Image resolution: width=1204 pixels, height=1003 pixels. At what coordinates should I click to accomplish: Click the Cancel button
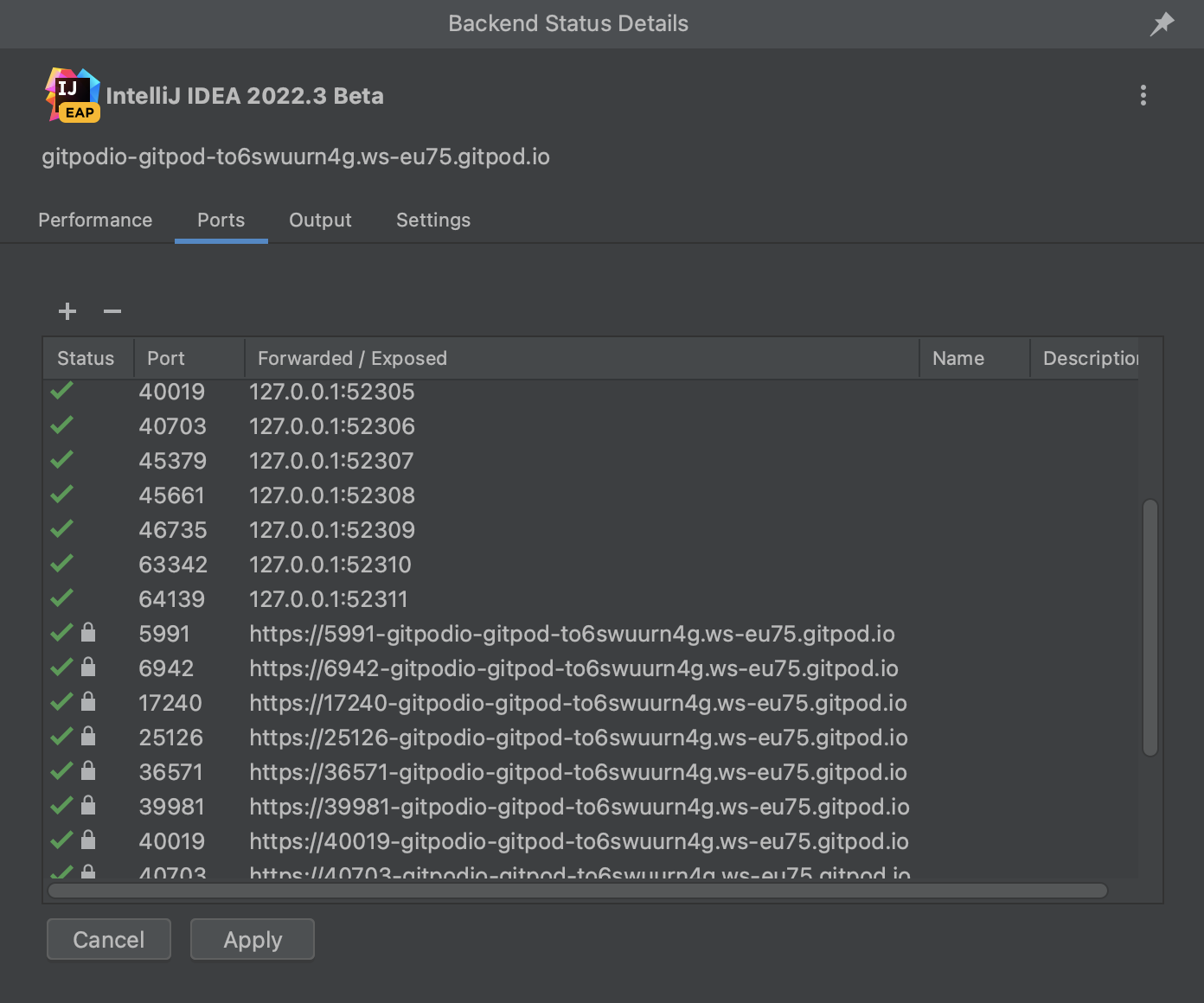[x=109, y=939]
